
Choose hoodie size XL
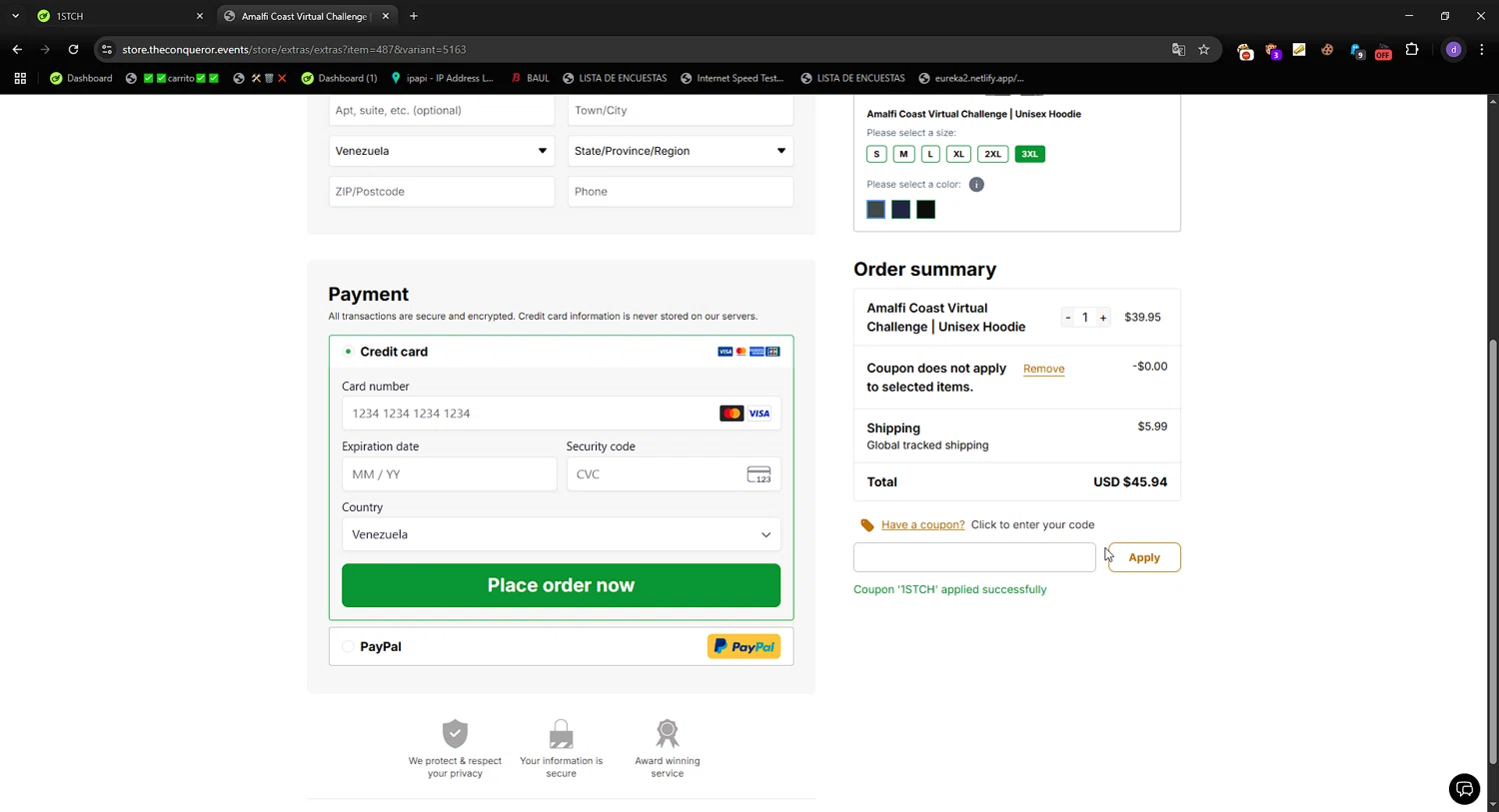pyautogui.click(x=958, y=154)
